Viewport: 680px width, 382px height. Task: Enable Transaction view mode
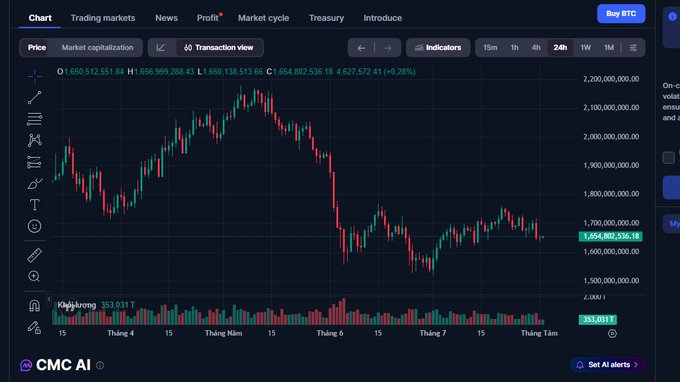pos(219,48)
